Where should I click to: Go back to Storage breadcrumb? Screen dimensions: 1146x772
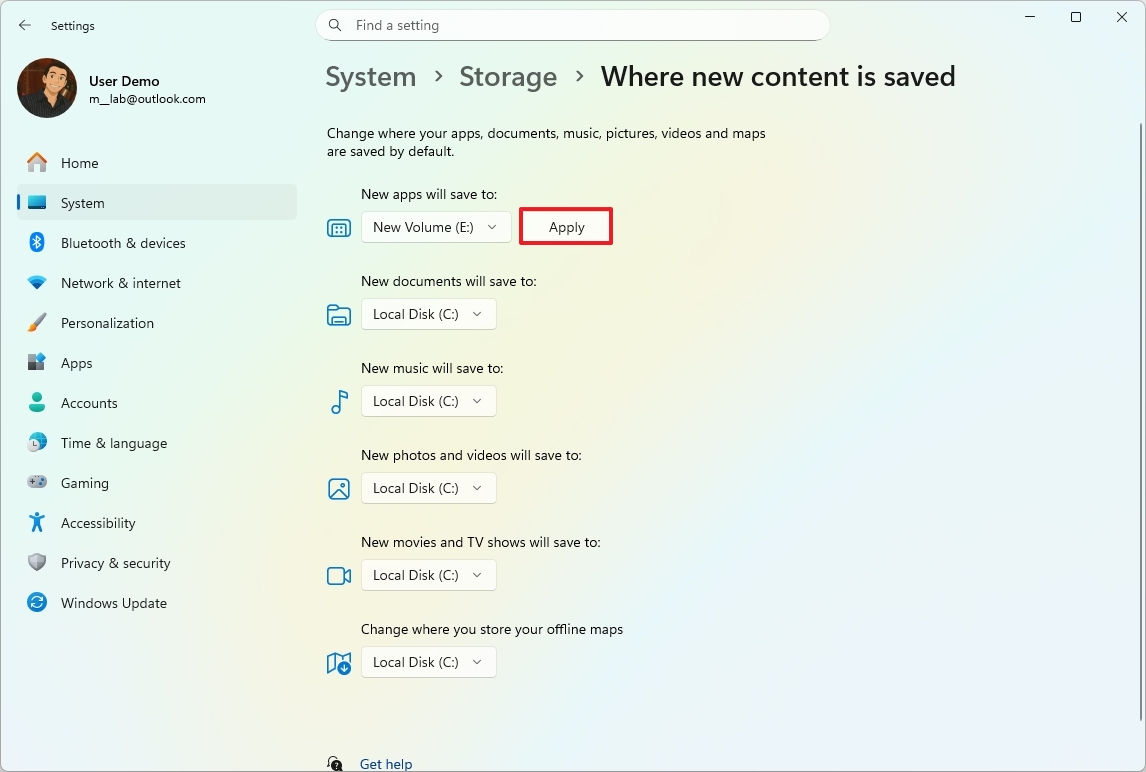pos(508,77)
